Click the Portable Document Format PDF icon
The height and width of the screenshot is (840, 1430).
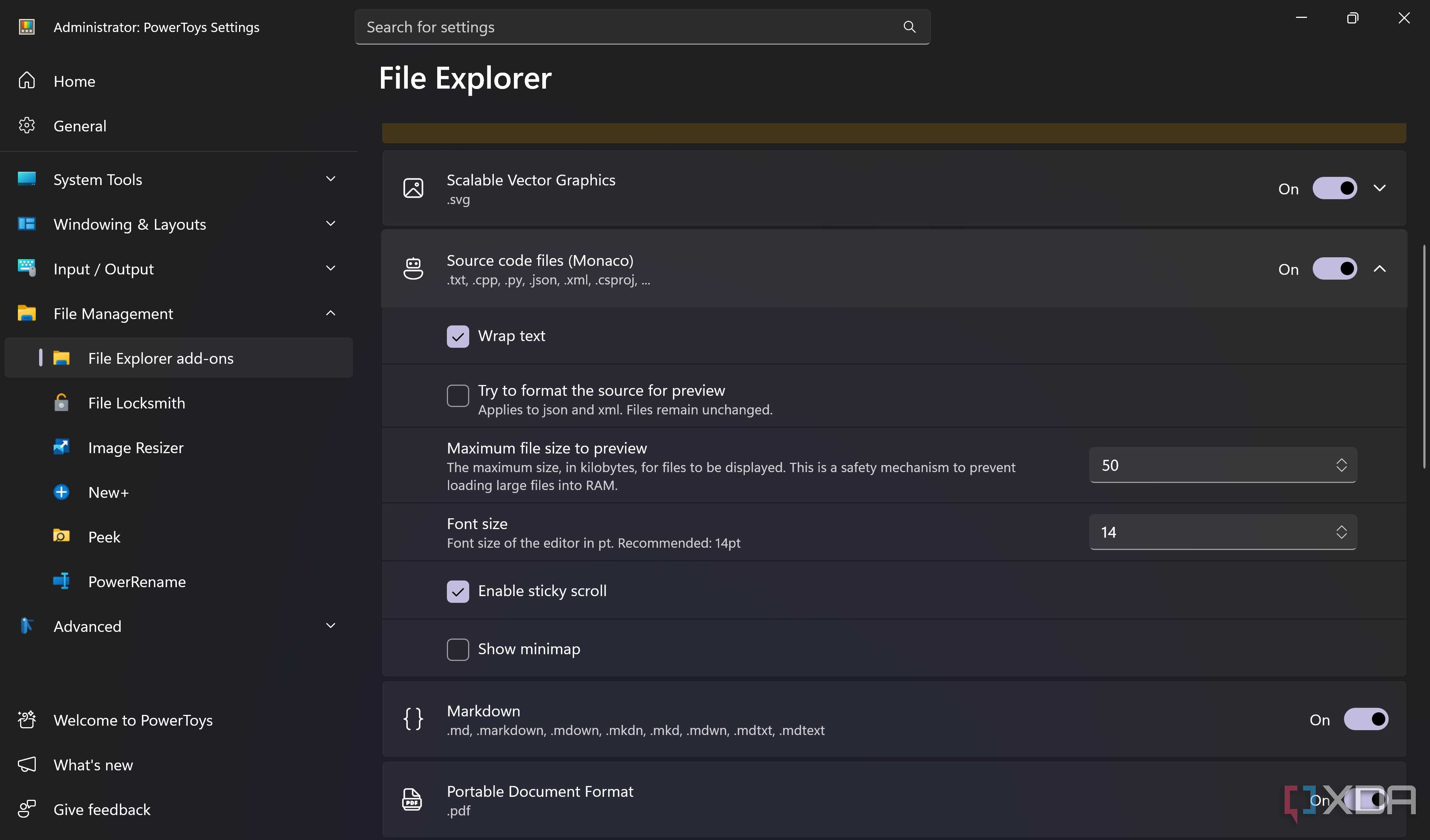[x=413, y=800]
